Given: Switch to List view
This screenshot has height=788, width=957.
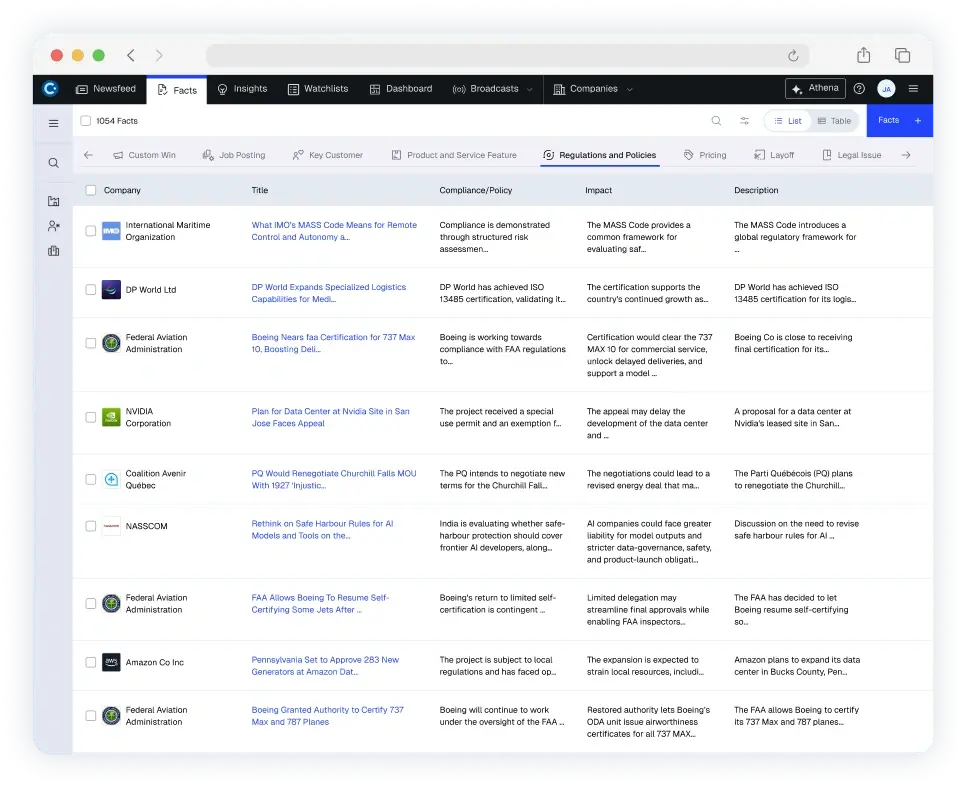Looking at the screenshot, I should (x=788, y=121).
